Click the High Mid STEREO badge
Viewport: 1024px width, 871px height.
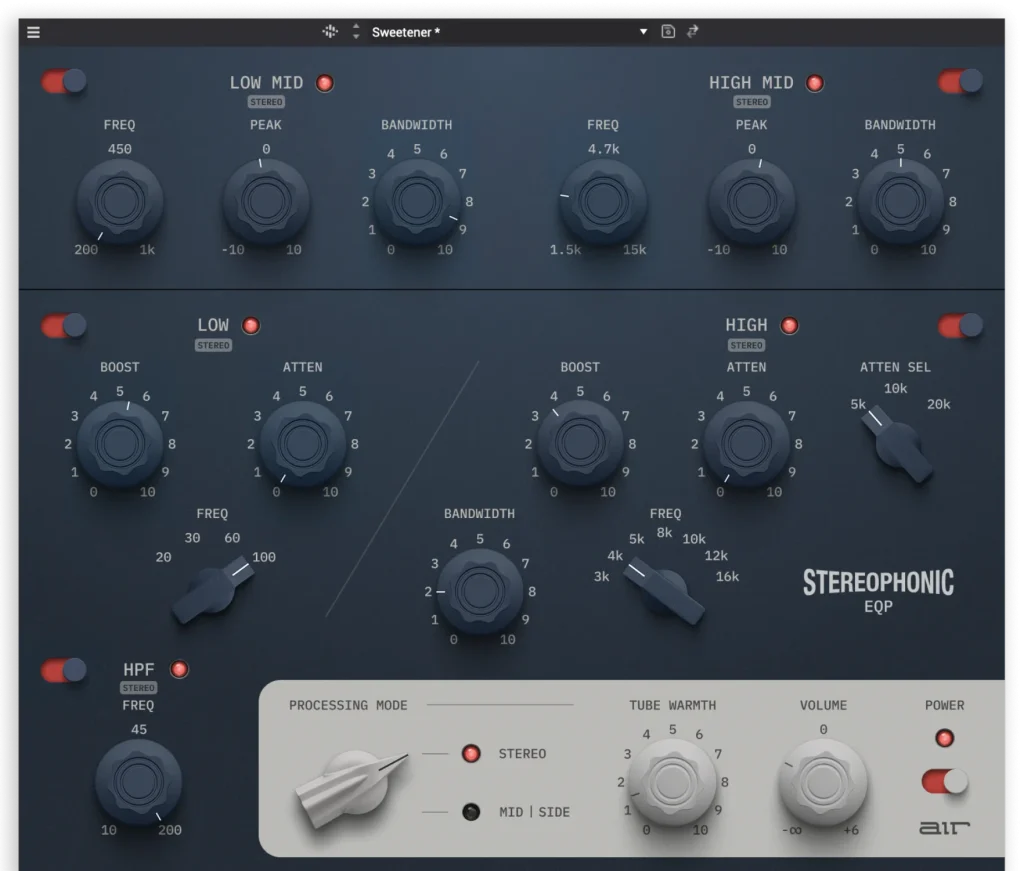click(752, 102)
